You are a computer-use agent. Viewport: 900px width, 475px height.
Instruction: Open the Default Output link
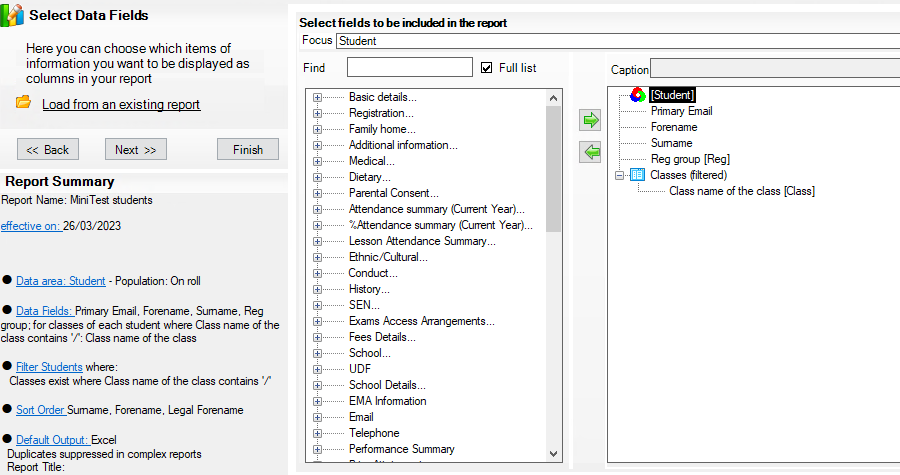point(52,440)
